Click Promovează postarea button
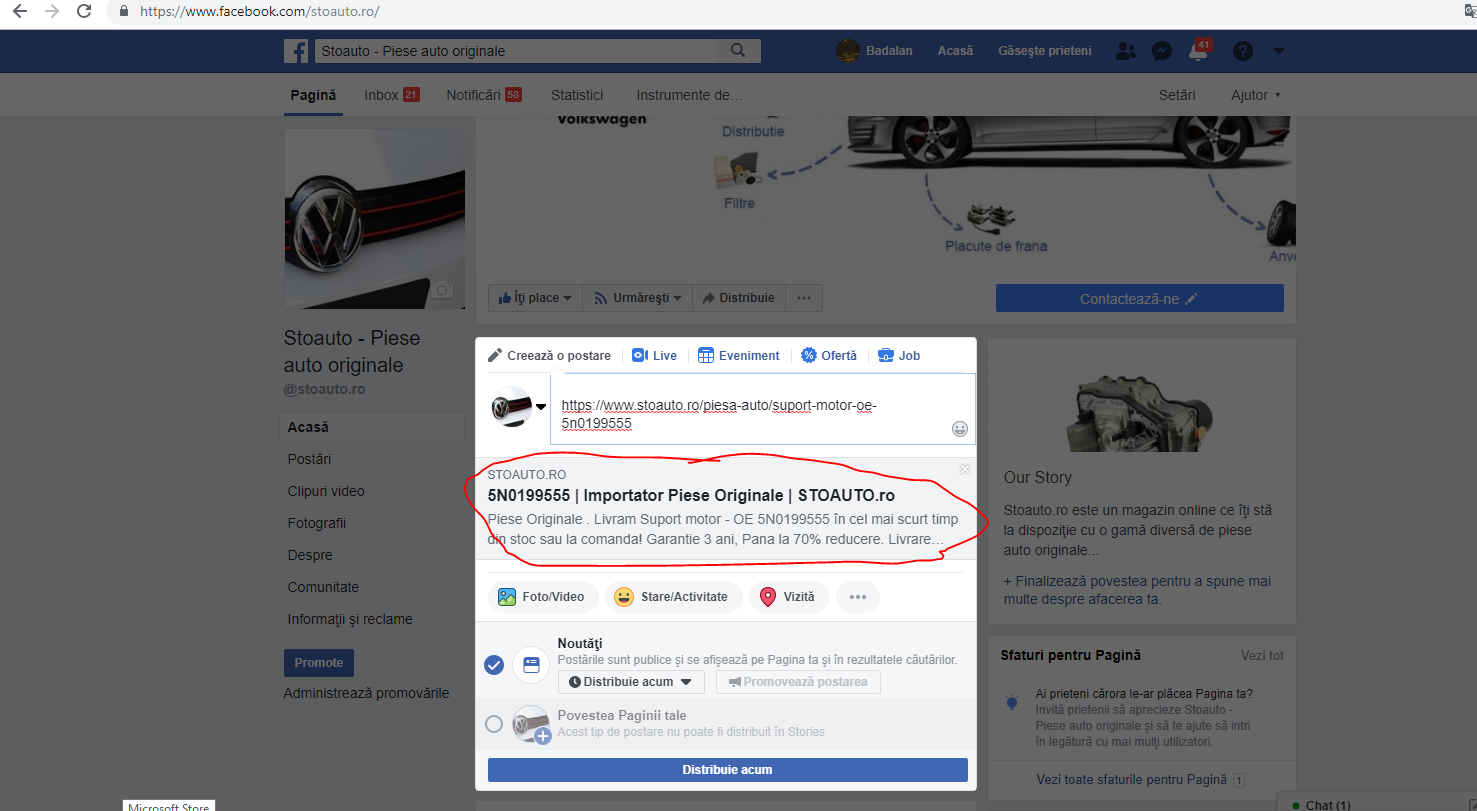This screenshot has width=1477, height=811. point(798,682)
